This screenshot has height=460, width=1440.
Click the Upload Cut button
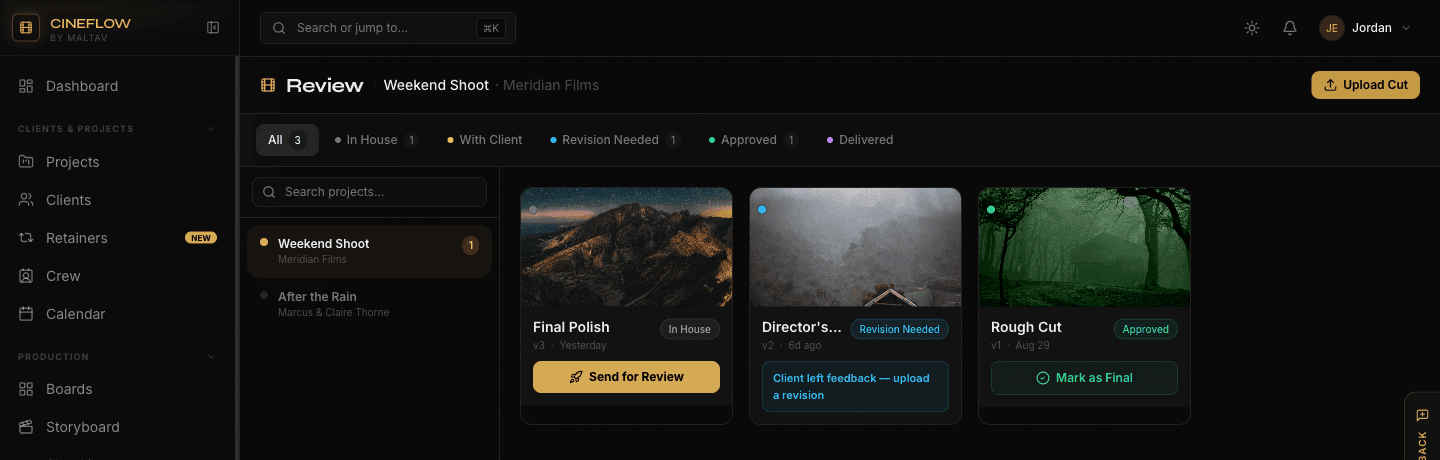[x=1365, y=85]
